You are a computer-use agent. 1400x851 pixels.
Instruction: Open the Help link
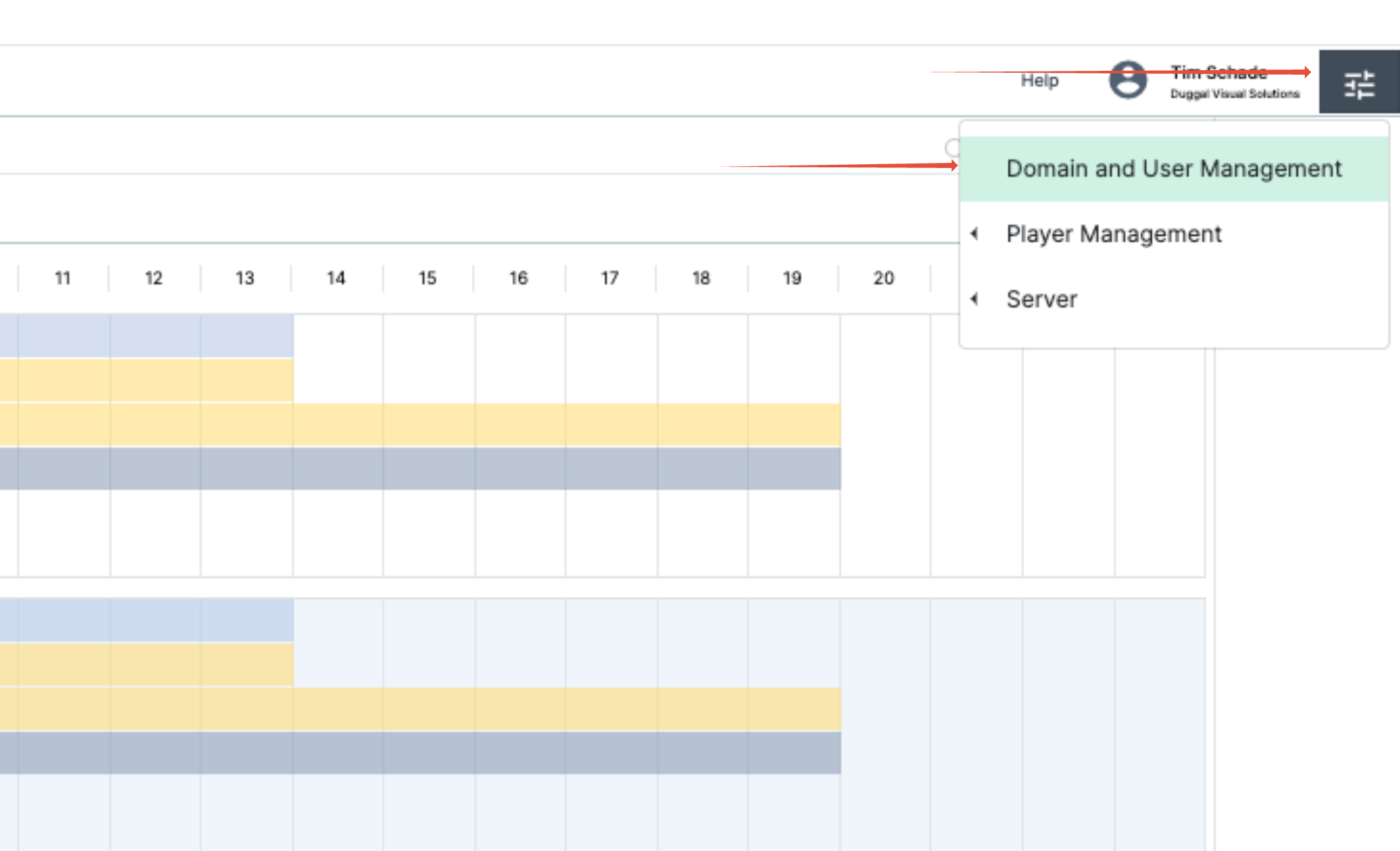coord(1039,80)
